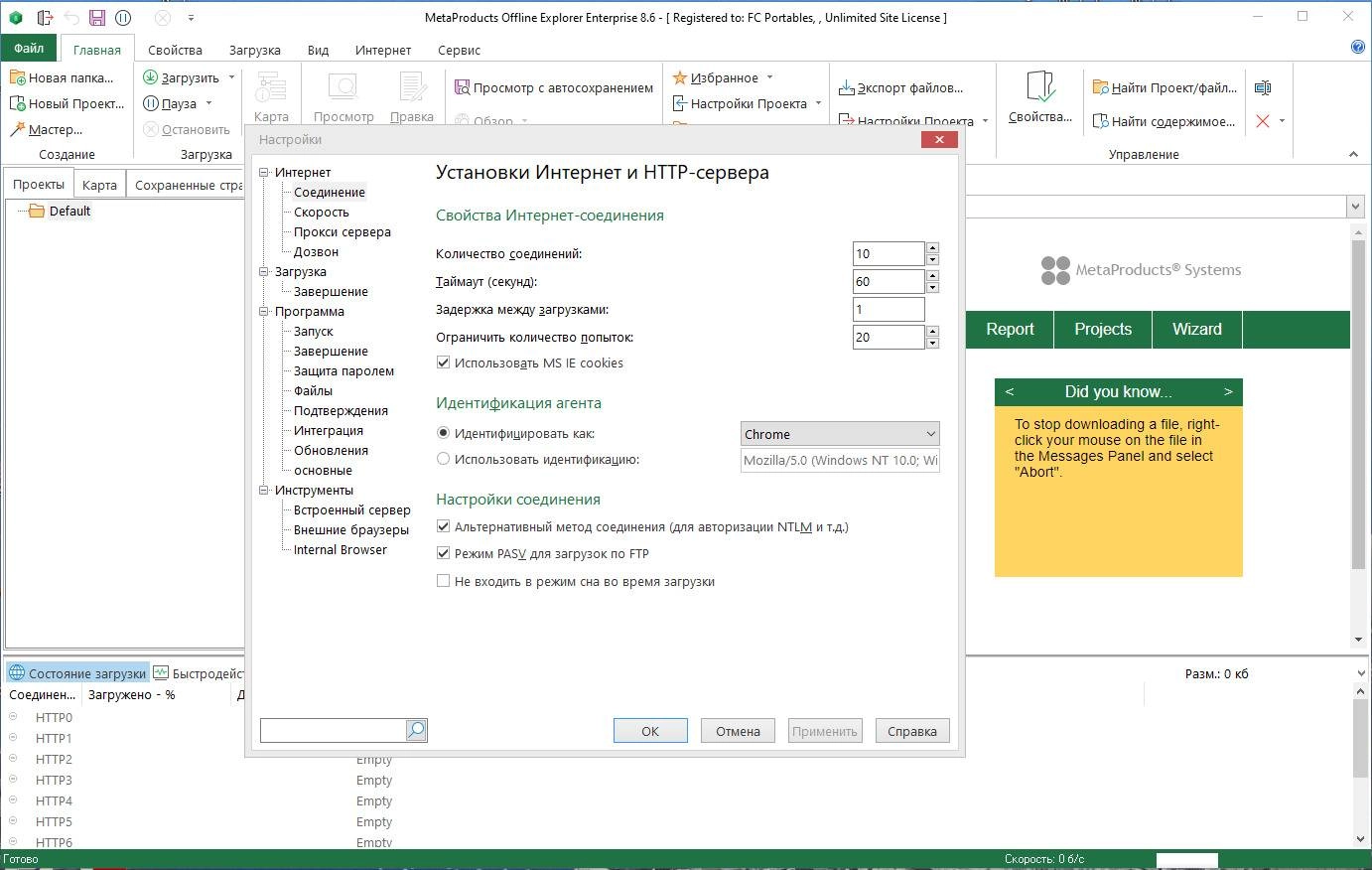Image resolution: width=1372 pixels, height=870 pixels.
Task: Click the pause icon in the quick access toolbar
Action: (x=123, y=18)
